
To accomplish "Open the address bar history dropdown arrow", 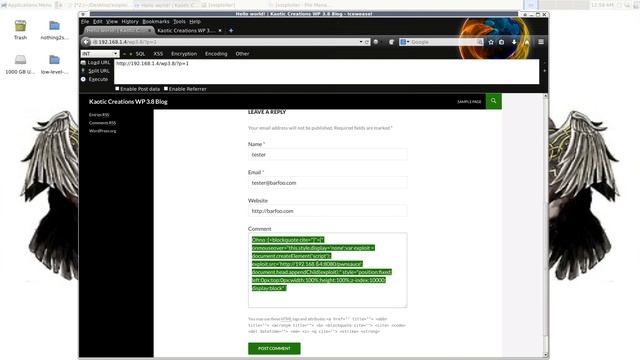I will tap(361, 42).
